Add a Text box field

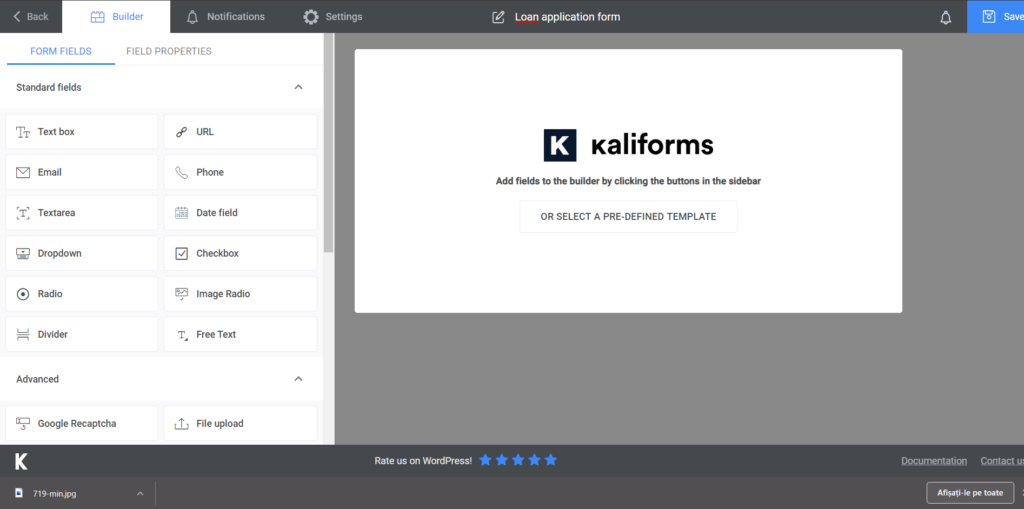pos(82,132)
